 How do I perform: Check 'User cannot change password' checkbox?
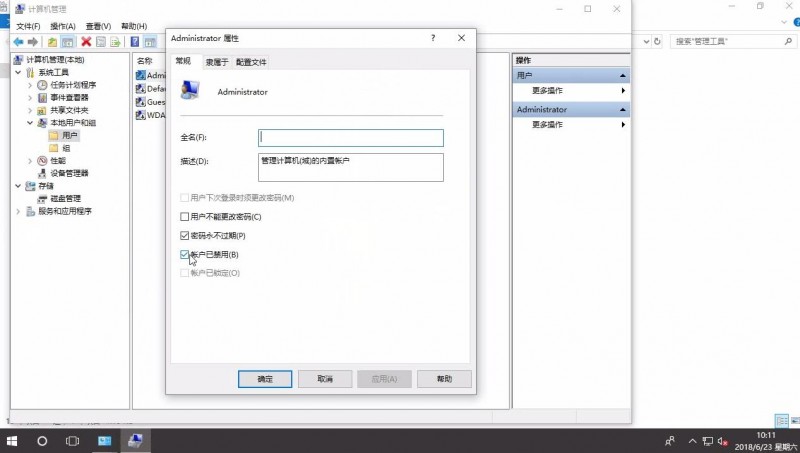click(185, 217)
